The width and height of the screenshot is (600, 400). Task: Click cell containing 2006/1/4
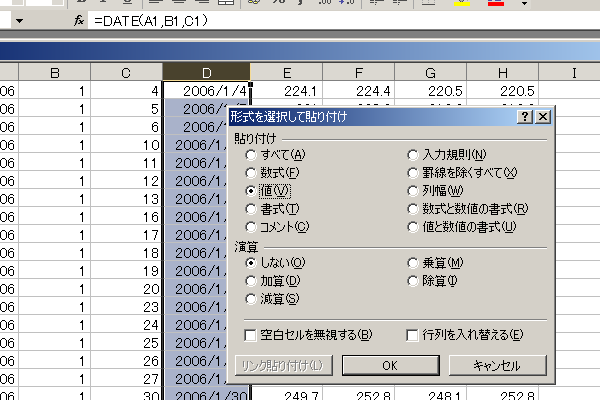point(207,91)
